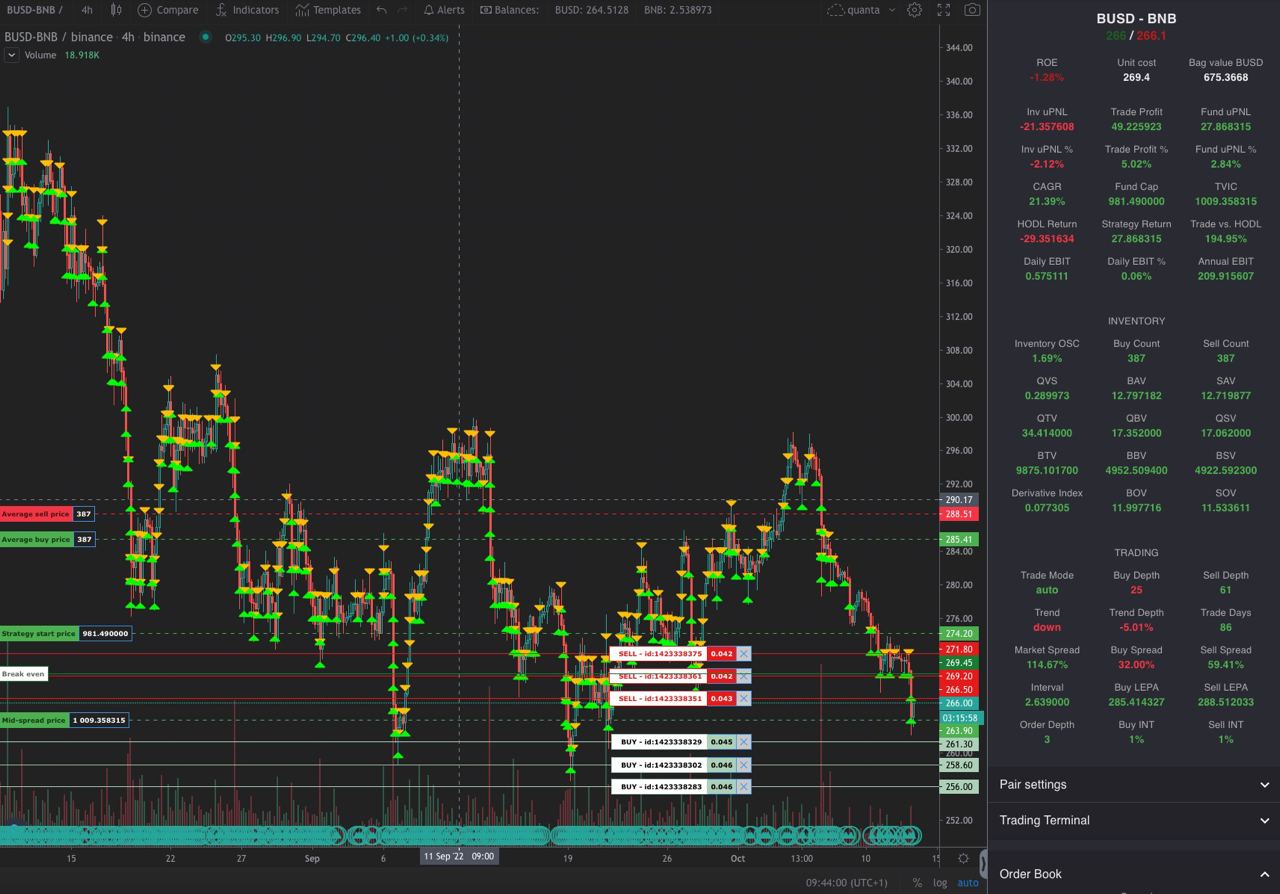Click the BUSD - BNB panel title
Image resolution: width=1280 pixels, height=894 pixels.
click(x=1136, y=18)
